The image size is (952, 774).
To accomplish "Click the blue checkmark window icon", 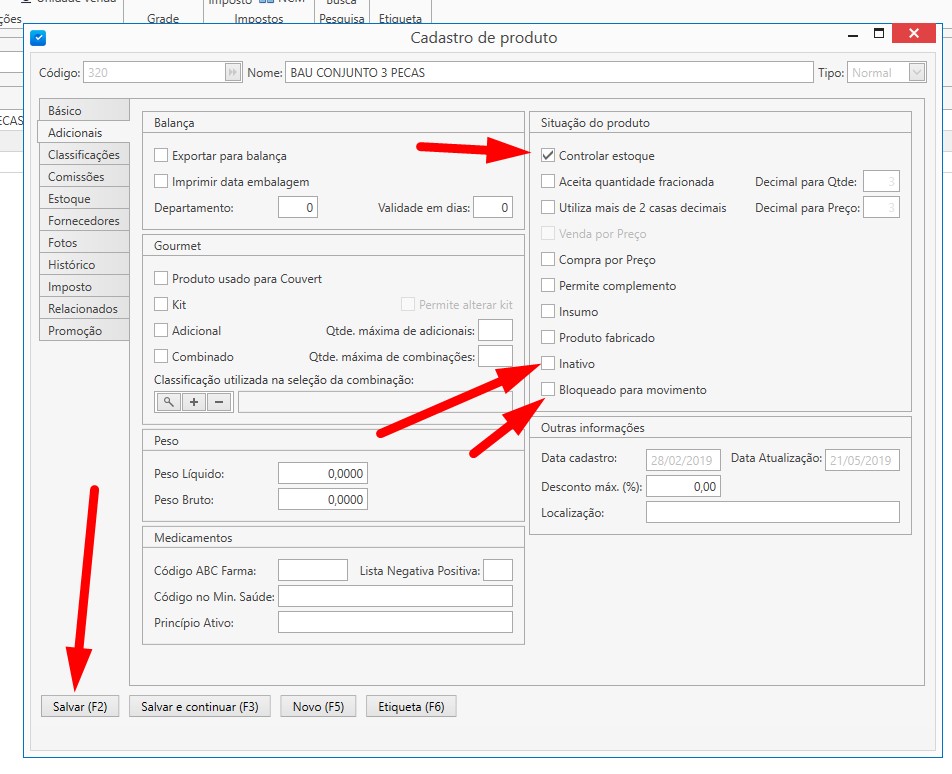I will 38,38.
